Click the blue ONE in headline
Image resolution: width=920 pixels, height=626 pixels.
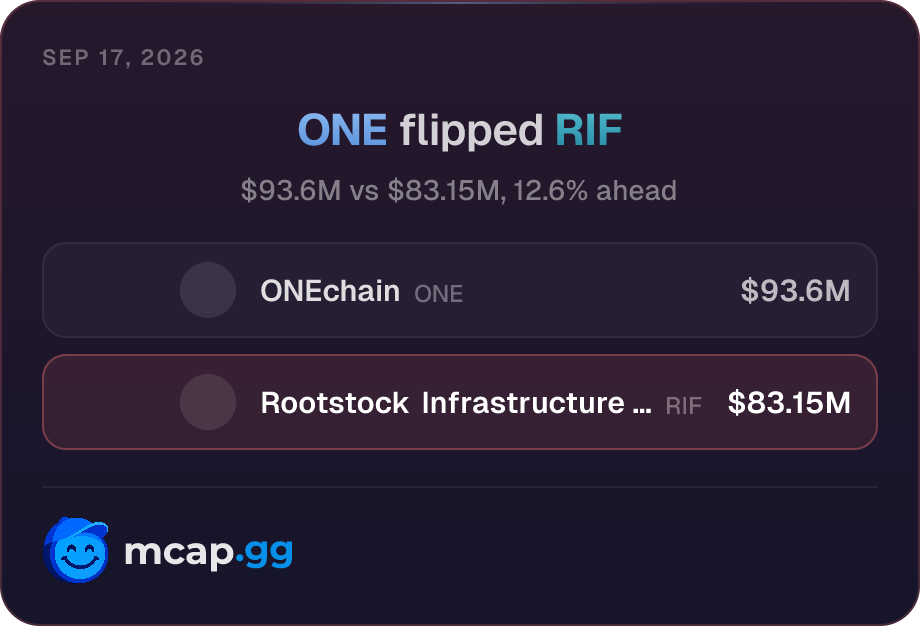[x=342, y=130]
